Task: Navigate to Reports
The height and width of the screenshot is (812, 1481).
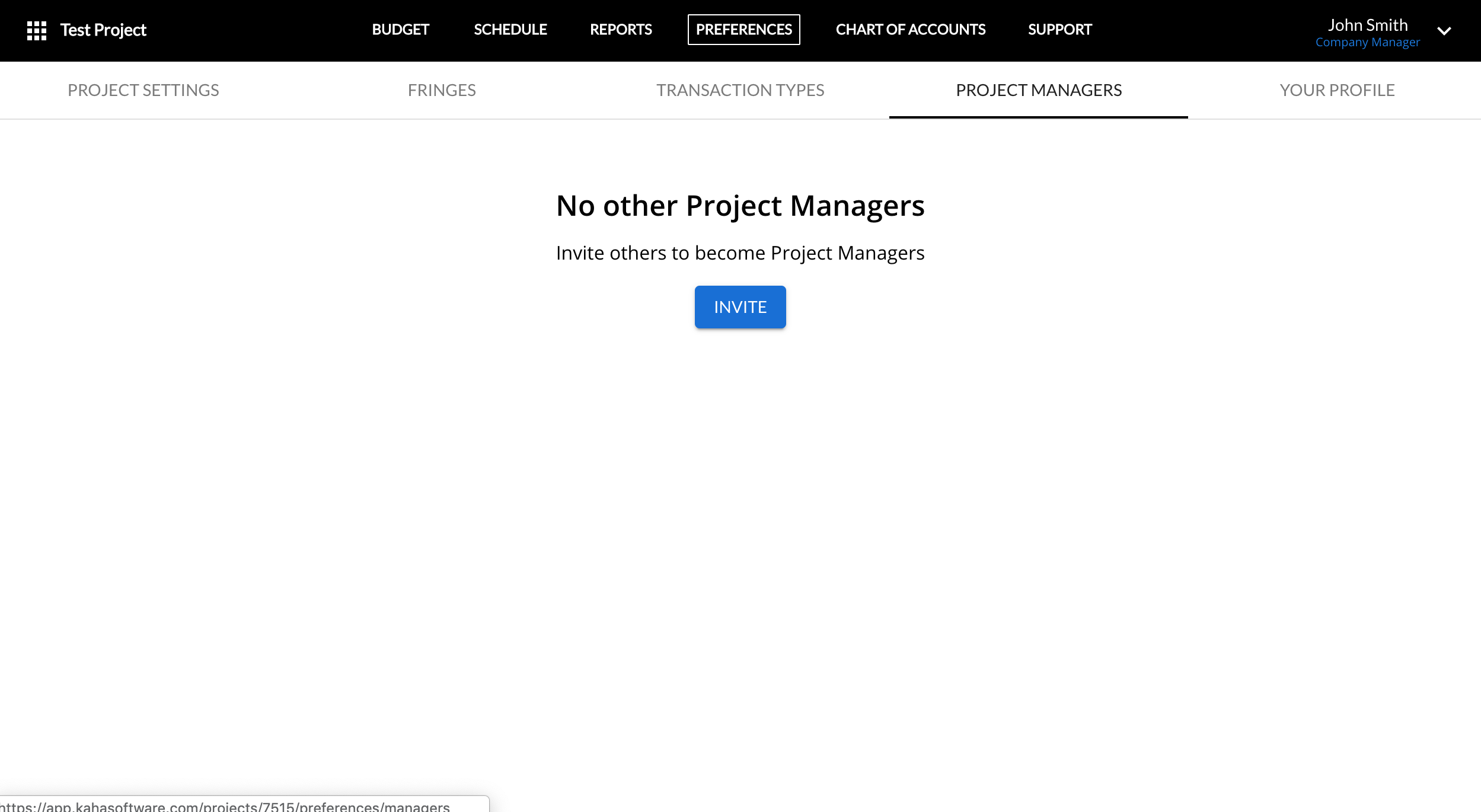Action: click(621, 30)
